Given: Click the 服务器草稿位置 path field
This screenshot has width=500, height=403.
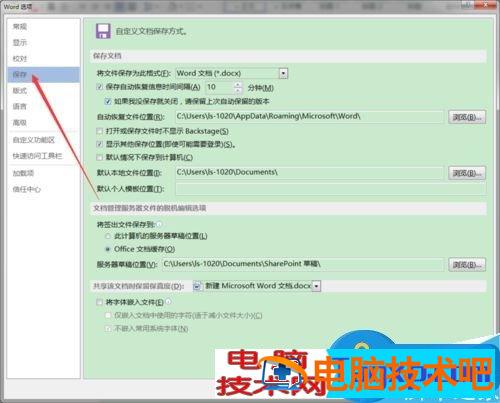Looking at the screenshot, I should (303, 264).
